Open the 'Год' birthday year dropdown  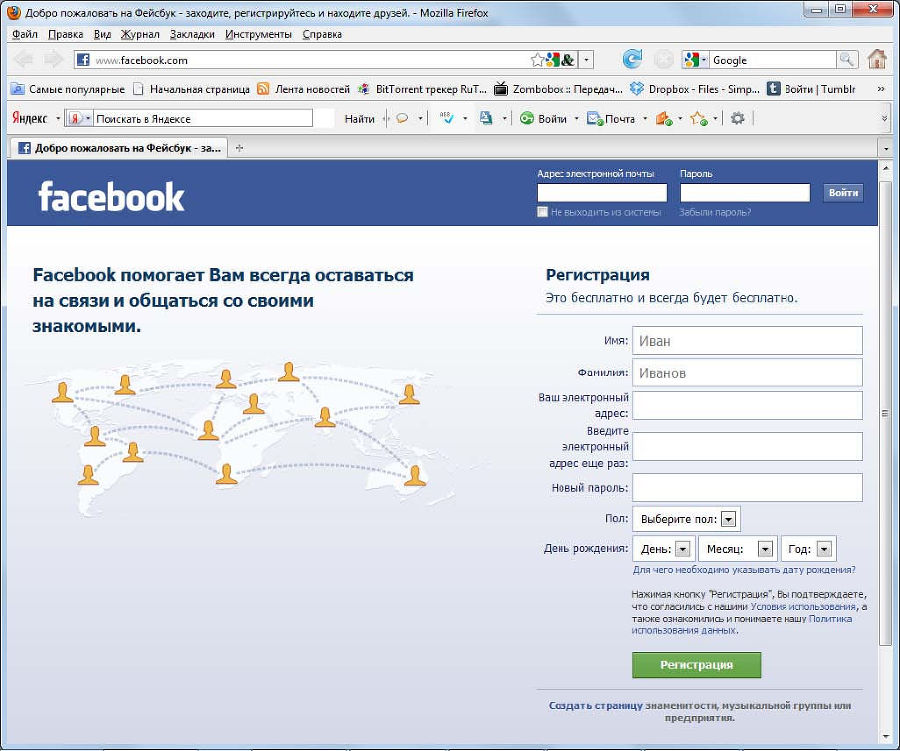click(824, 549)
